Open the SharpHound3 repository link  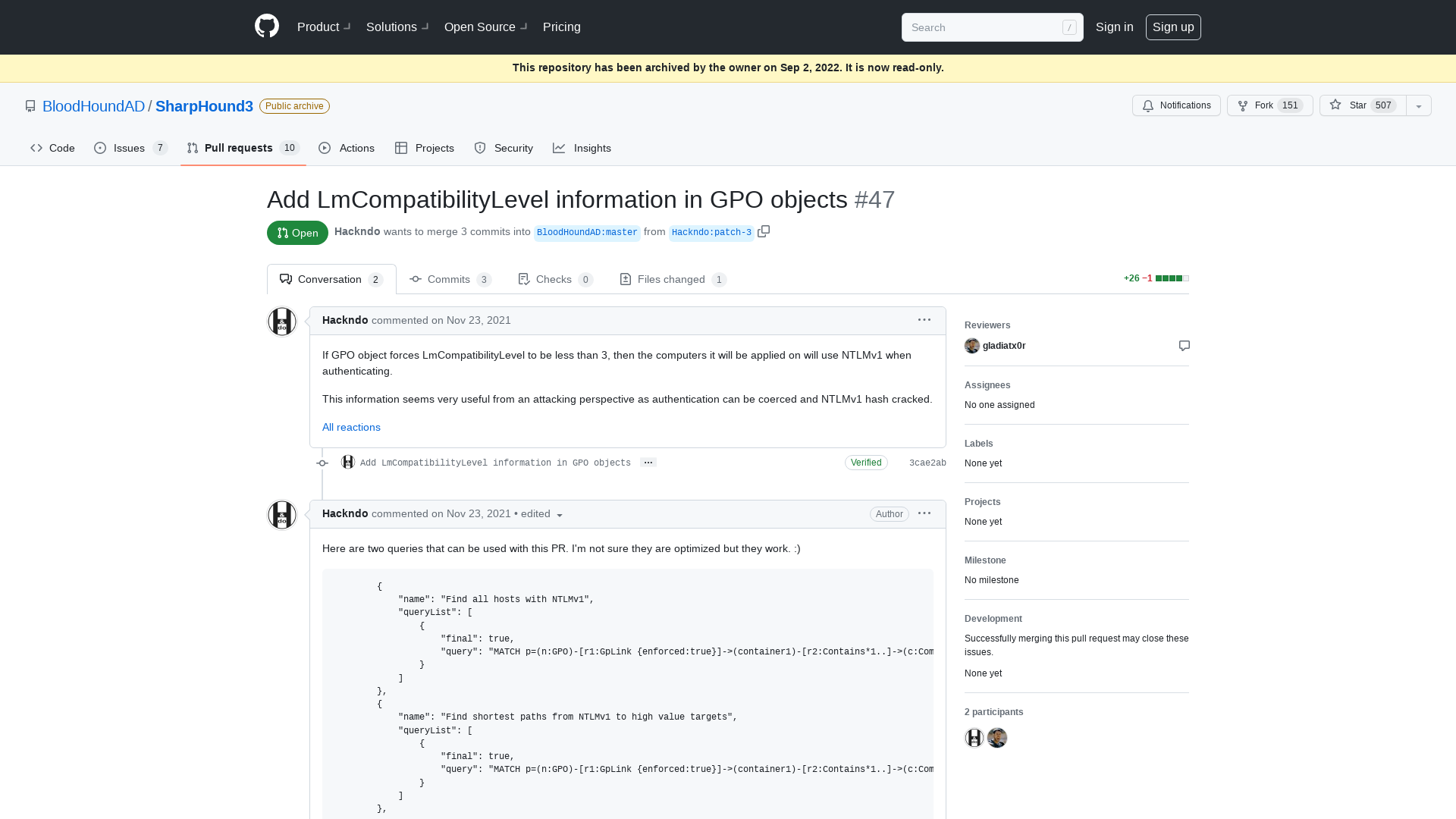coord(204,106)
